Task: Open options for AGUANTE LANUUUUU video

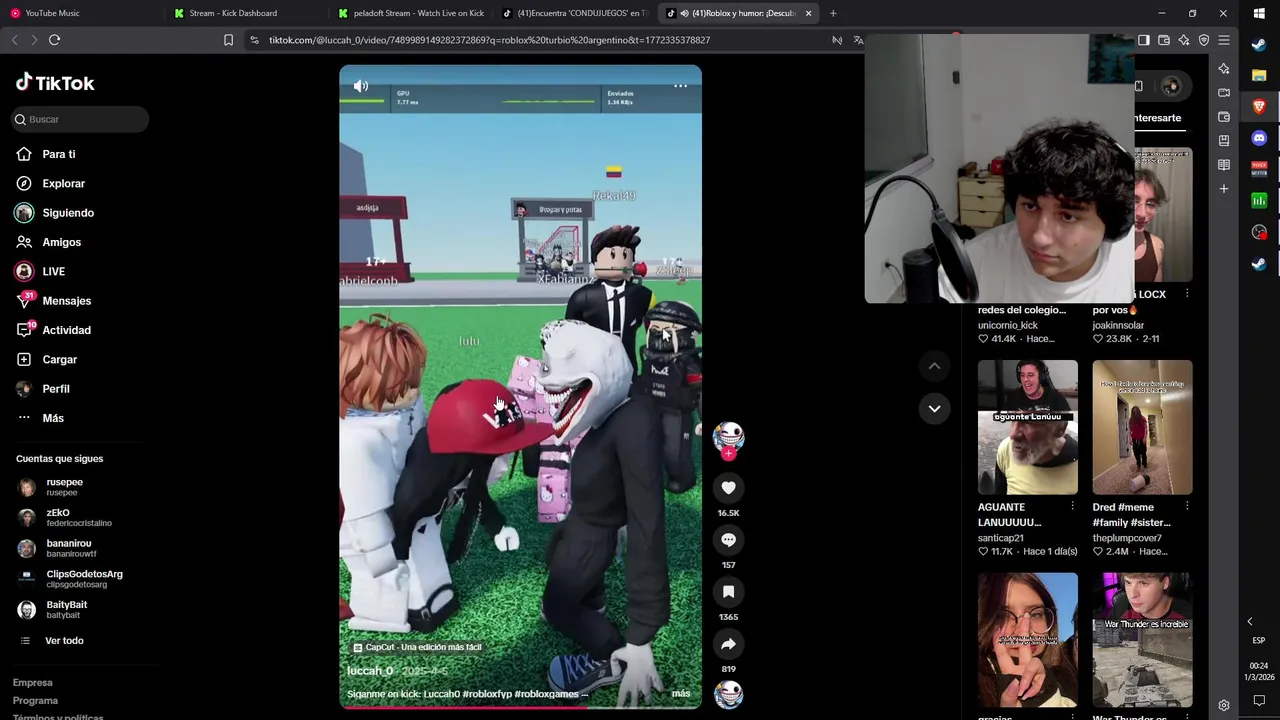Action: pos(1072,507)
